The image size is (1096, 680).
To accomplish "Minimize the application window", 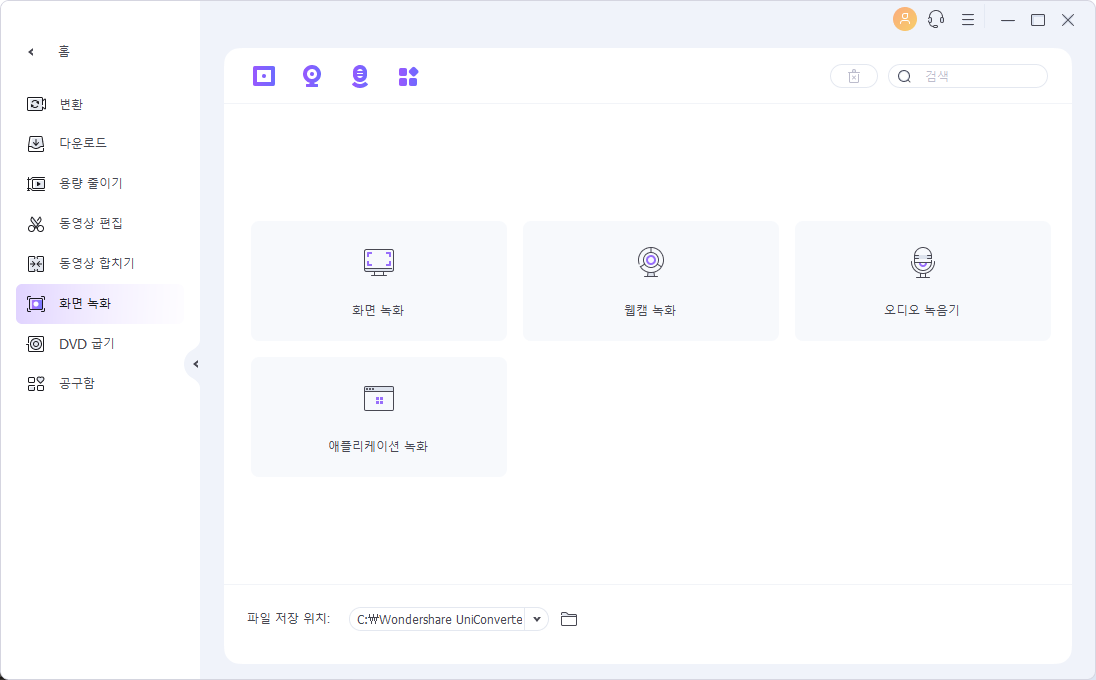I will pos(1007,20).
